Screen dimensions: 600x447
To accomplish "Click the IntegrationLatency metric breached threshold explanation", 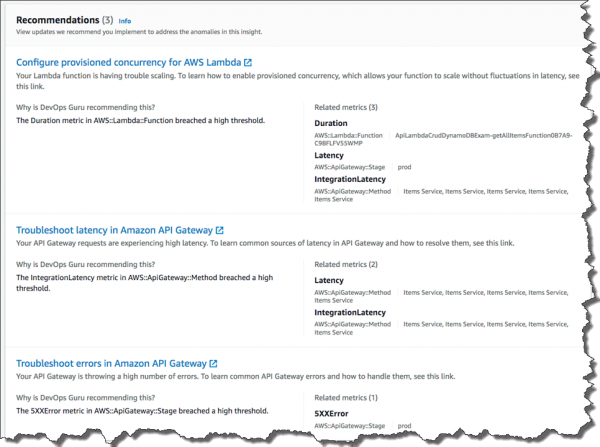I will click(145, 283).
